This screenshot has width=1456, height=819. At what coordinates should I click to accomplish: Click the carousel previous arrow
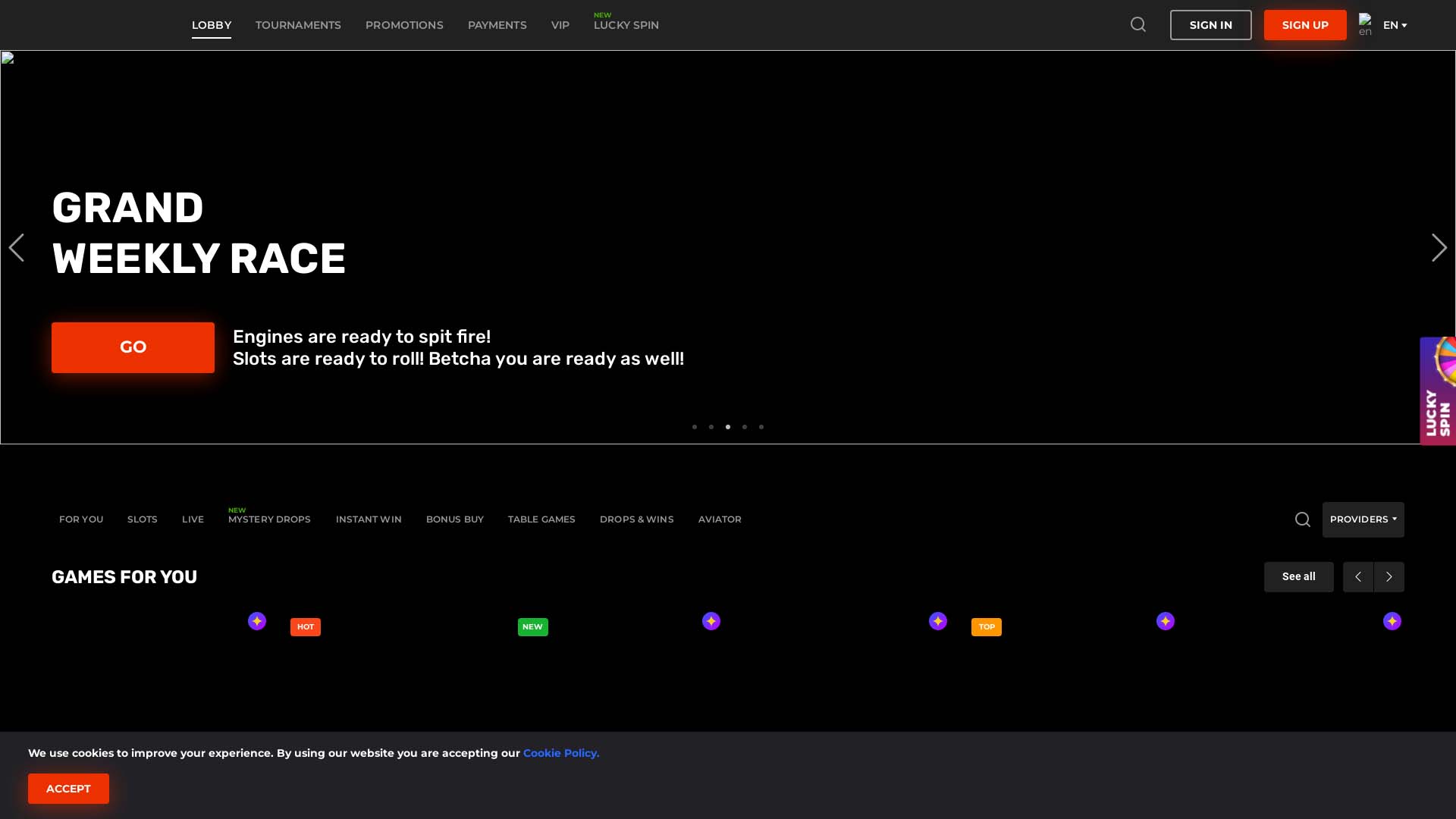pos(17,247)
